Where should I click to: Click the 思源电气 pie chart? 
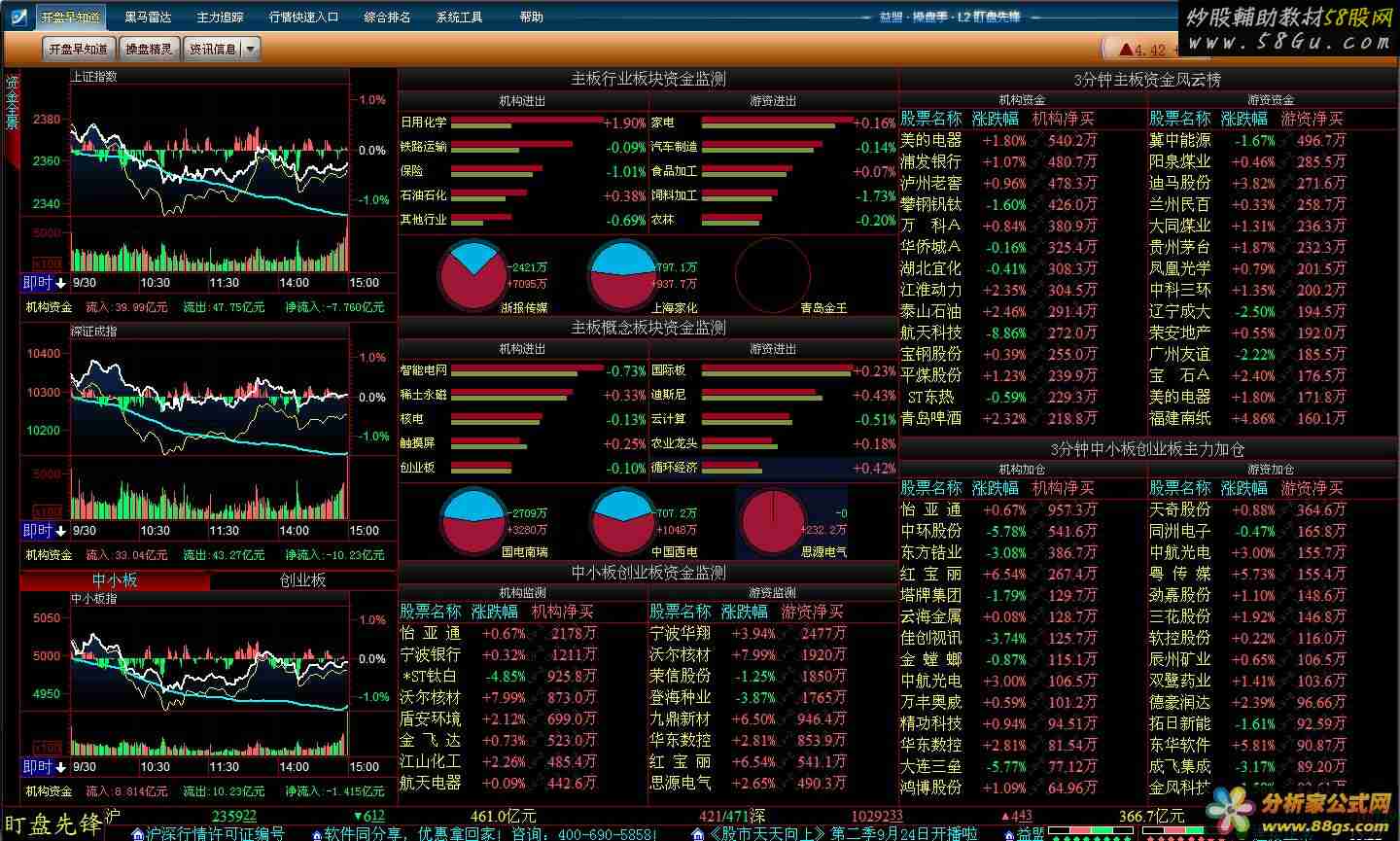click(774, 520)
